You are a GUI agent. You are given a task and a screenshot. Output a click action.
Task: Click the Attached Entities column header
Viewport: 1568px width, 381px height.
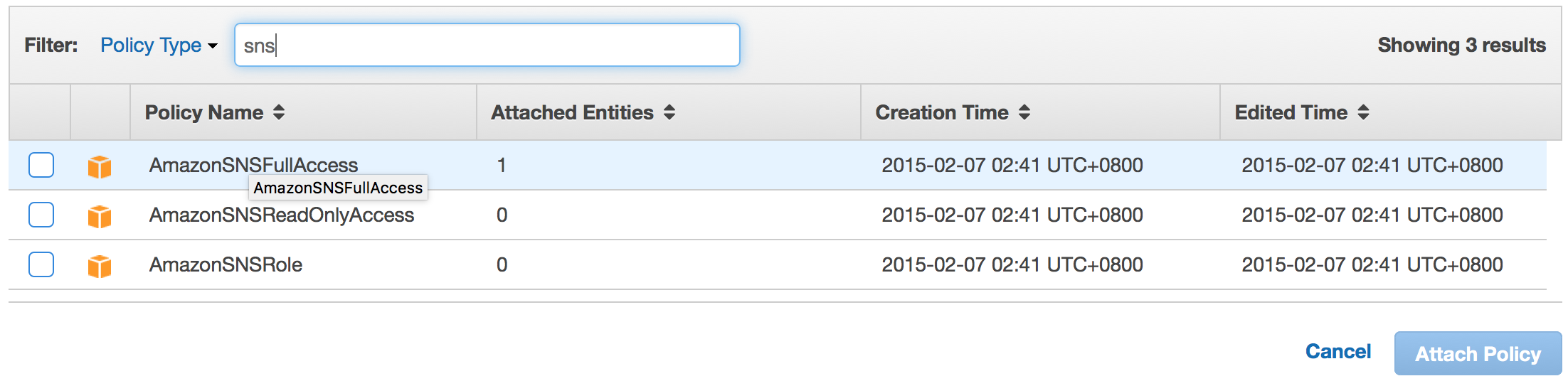click(x=669, y=112)
